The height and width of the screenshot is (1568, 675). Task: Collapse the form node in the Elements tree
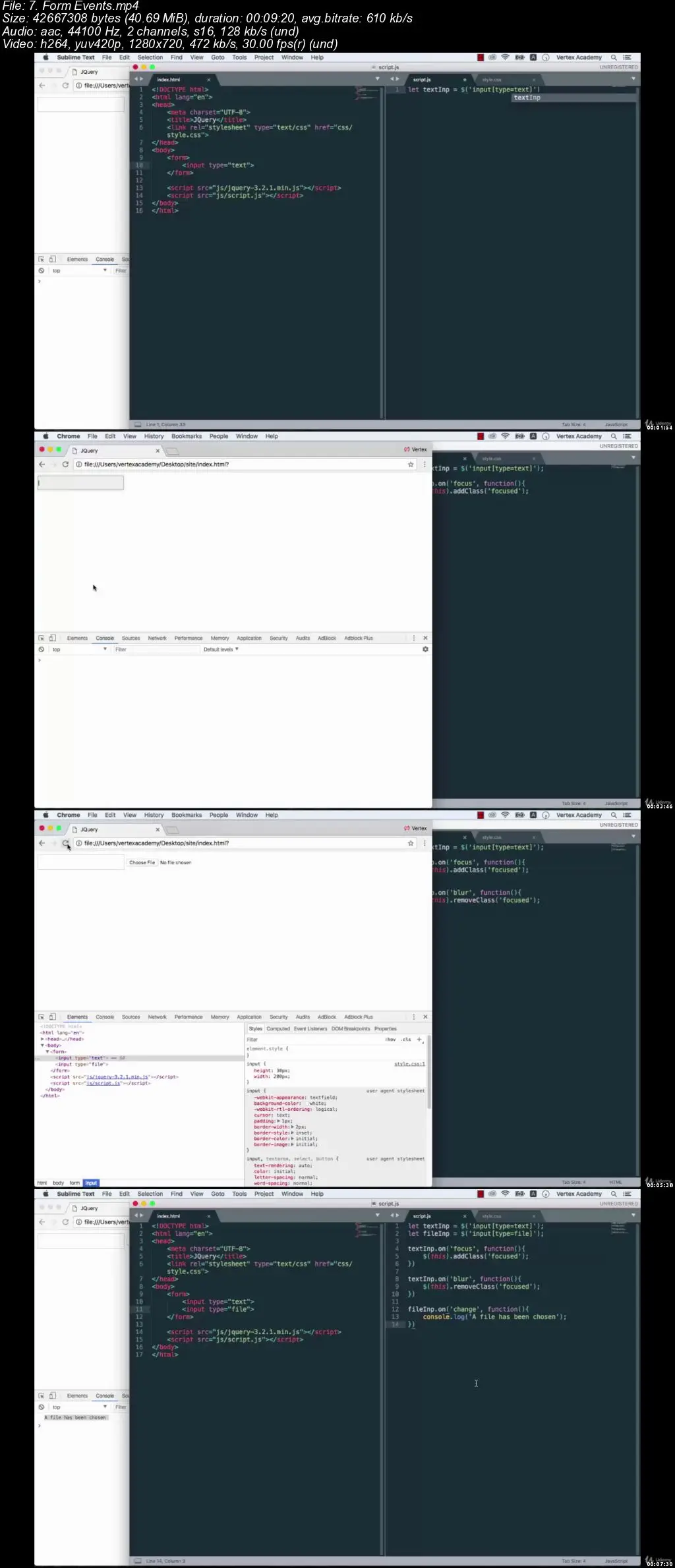[x=47, y=1051]
